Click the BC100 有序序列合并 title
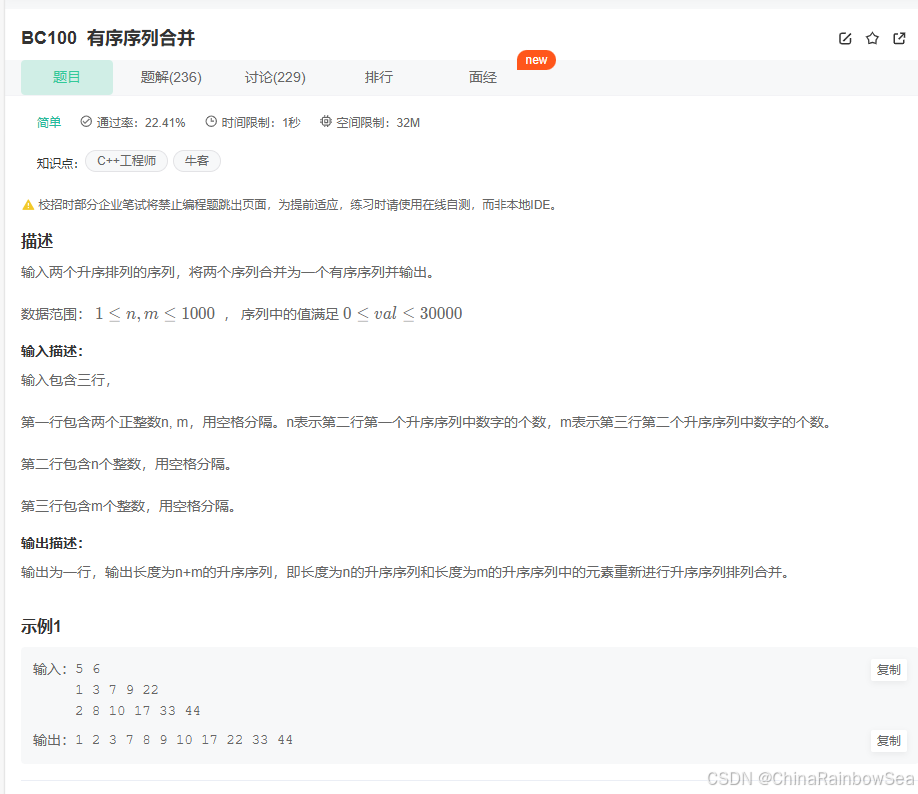The width and height of the screenshot is (918, 794). (108, 38)
